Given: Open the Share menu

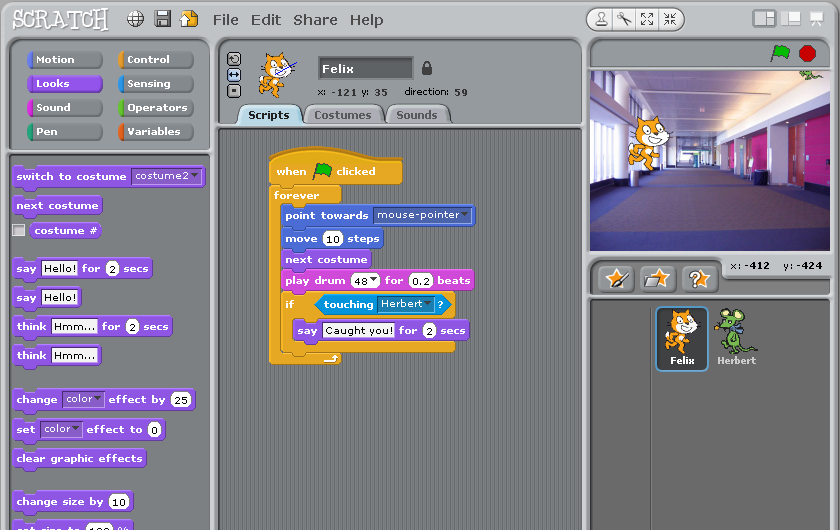Looking at the screenshot, I should tap(315, 20).
